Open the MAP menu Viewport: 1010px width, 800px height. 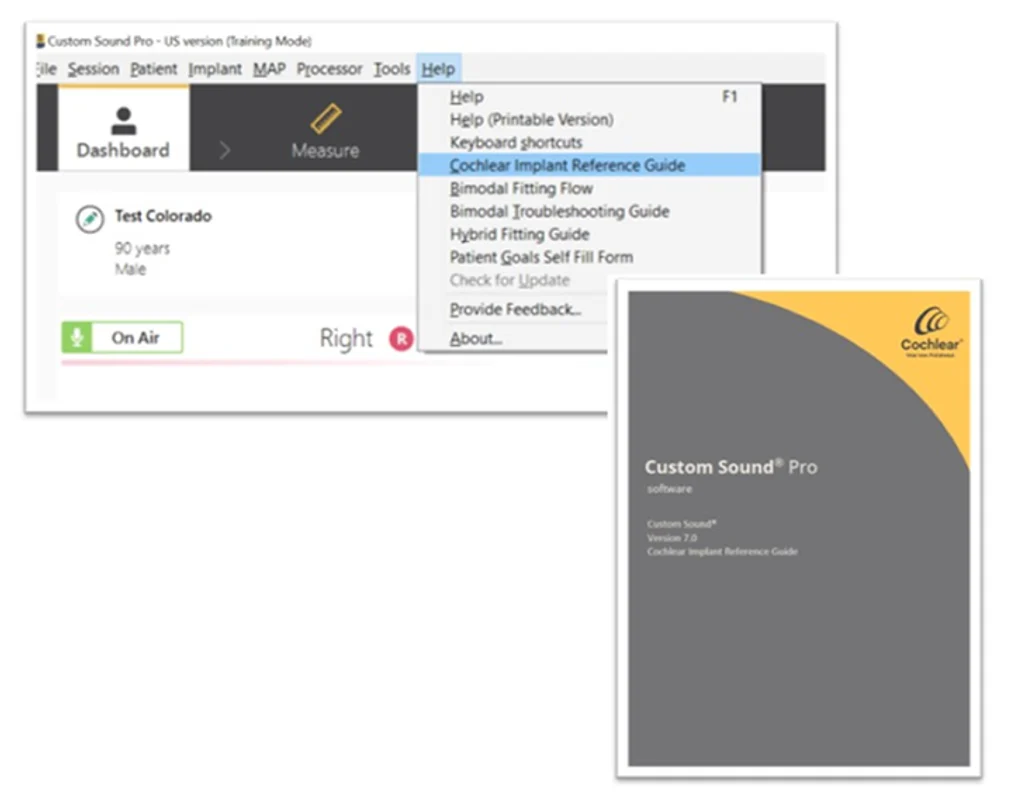[x=269, y=69]
